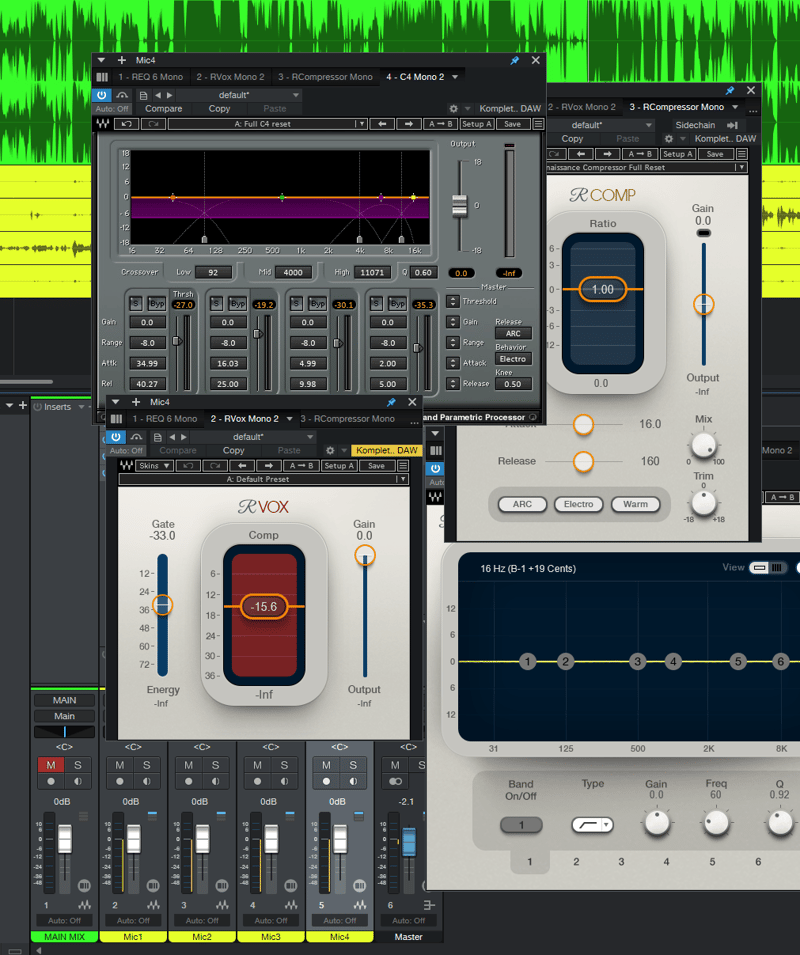
Task: Click the Waves logo in C4 toolbar
Action: 103,124
